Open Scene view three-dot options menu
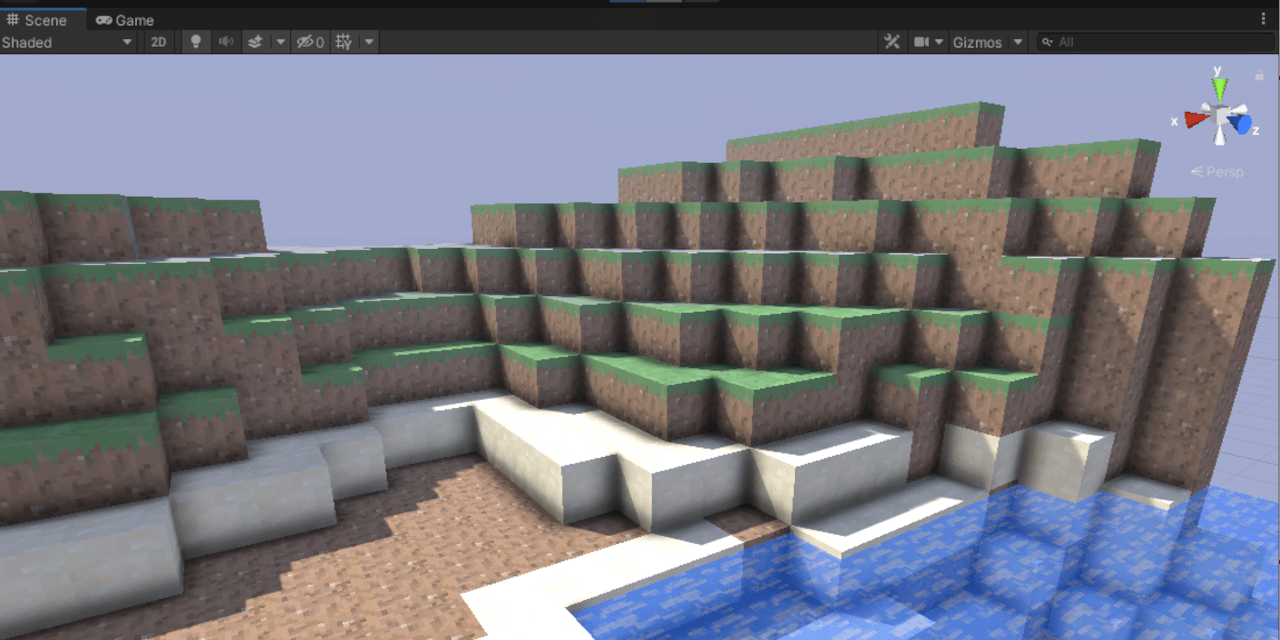The width and height of the screenshot is (1280, 640). click(x=1263, y=19)
